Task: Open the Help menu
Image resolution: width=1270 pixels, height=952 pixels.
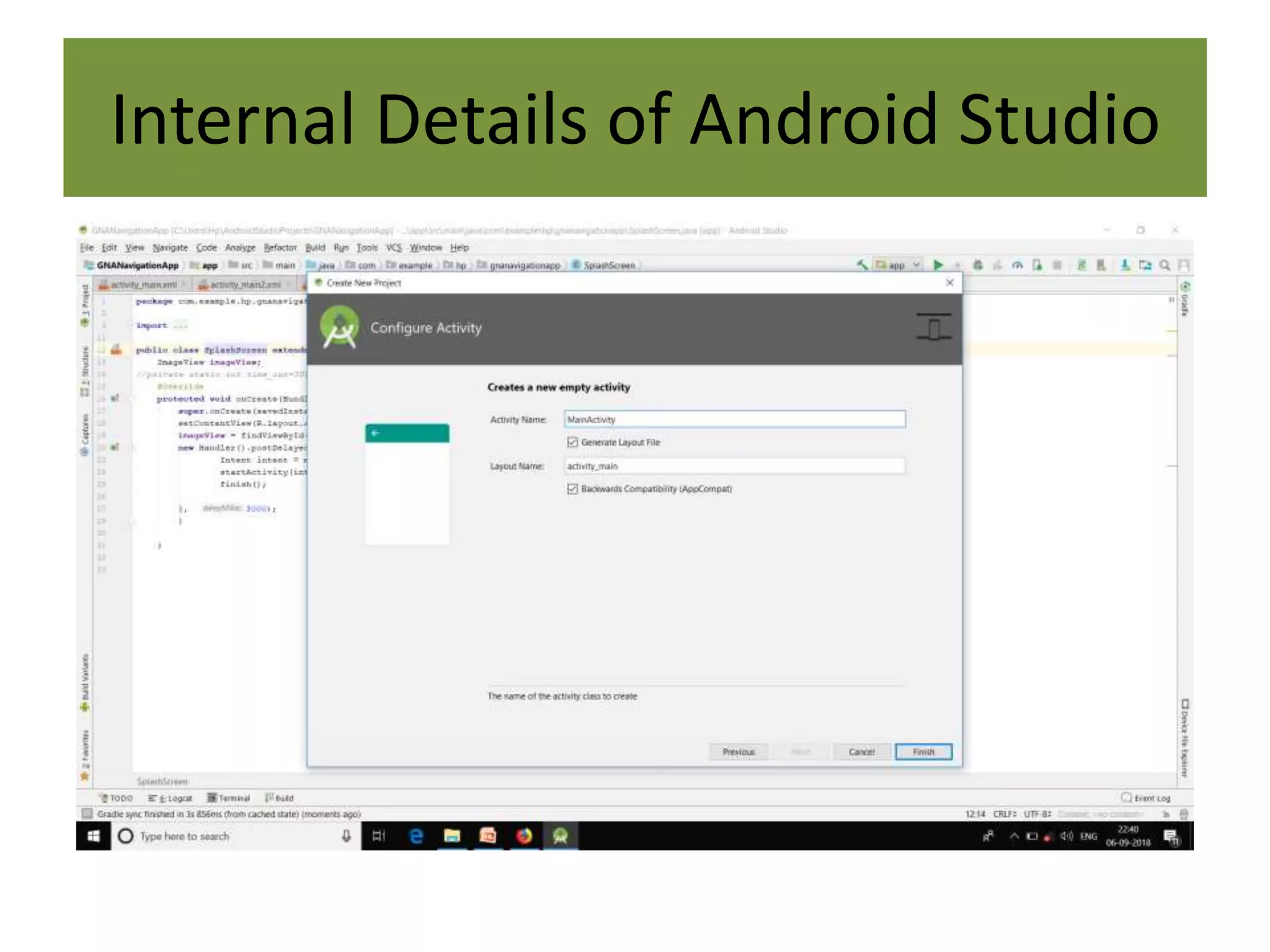Action: point(460,247)
